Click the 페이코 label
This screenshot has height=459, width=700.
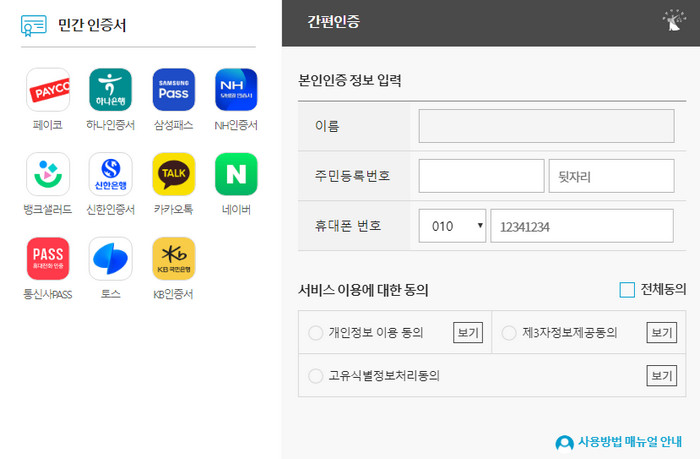click(x=48, y=125)
